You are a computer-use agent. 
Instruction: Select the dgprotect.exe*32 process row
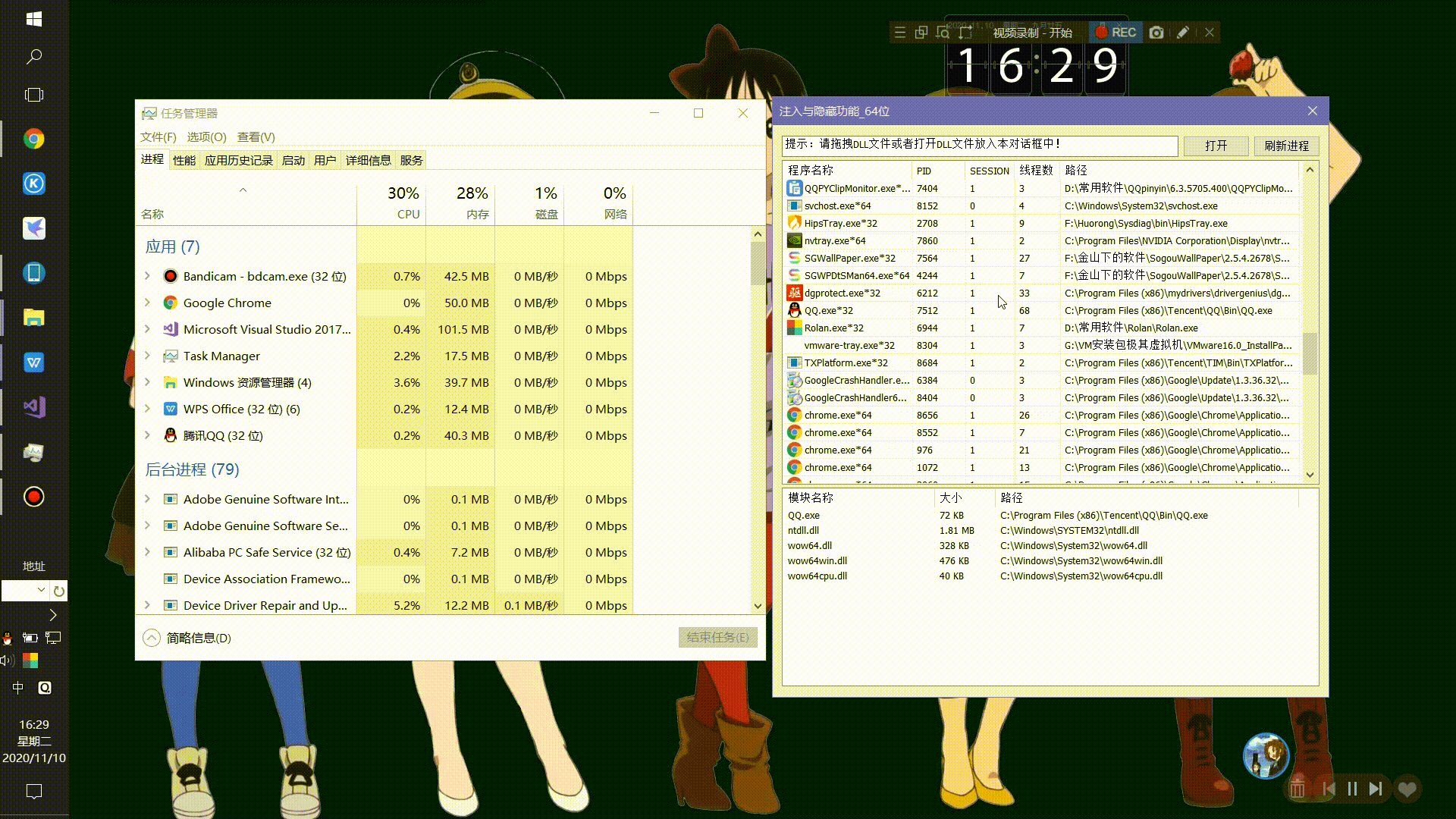tap(1043, 293)
